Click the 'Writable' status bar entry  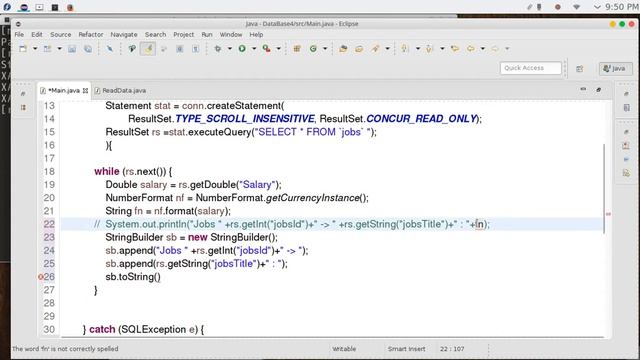point(344,349)
